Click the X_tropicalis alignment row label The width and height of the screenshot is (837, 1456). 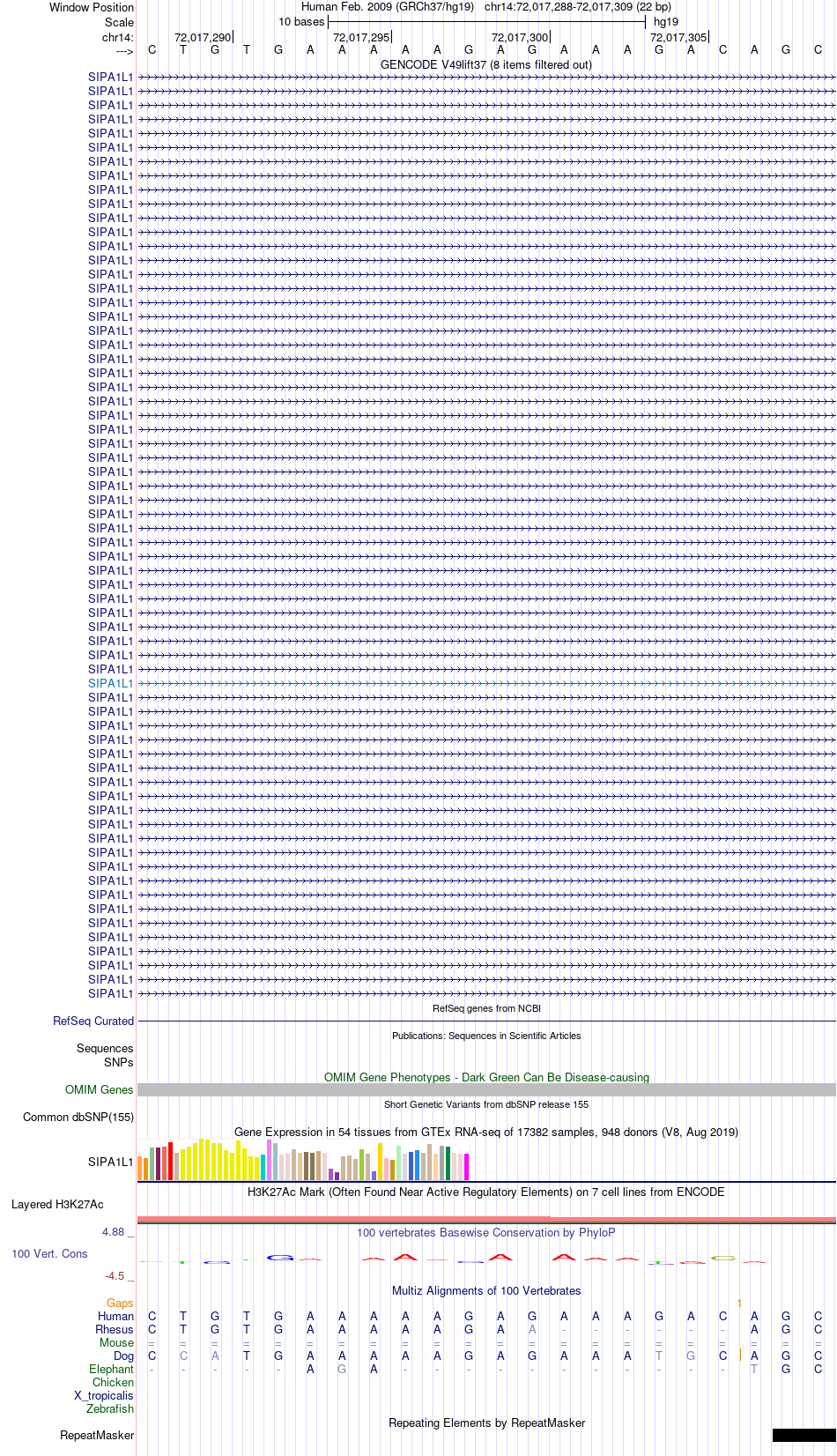(x=104, y=1395)
